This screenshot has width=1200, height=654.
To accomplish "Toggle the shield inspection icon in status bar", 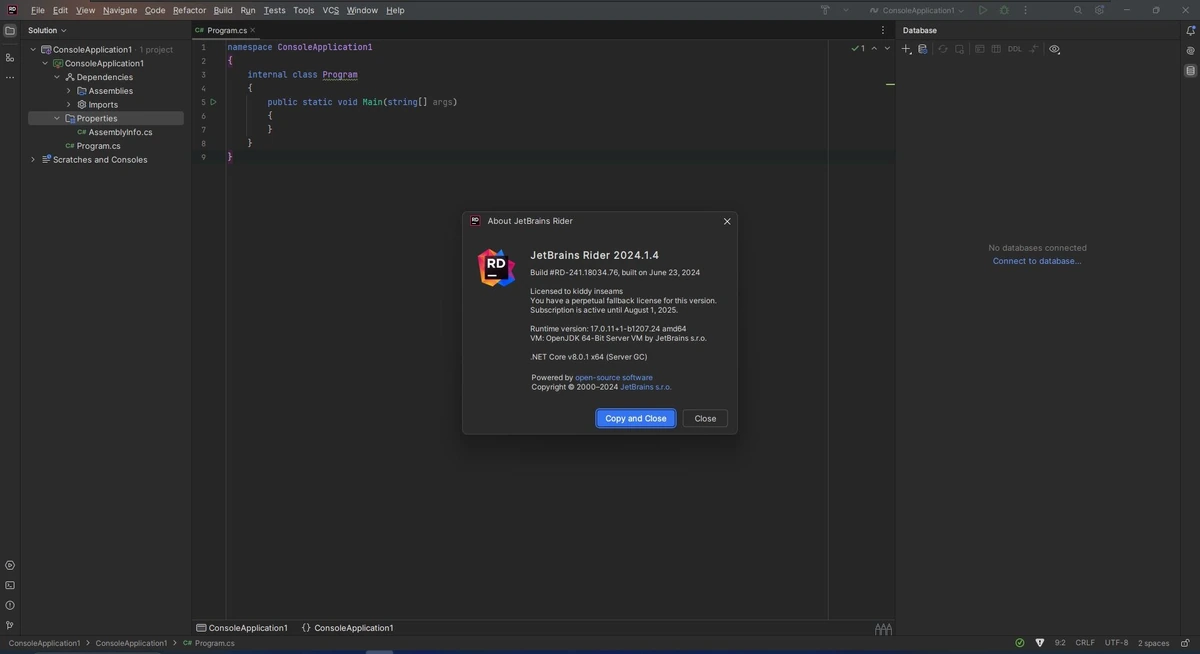I will pyautogui.click(x=1040, y=643).
